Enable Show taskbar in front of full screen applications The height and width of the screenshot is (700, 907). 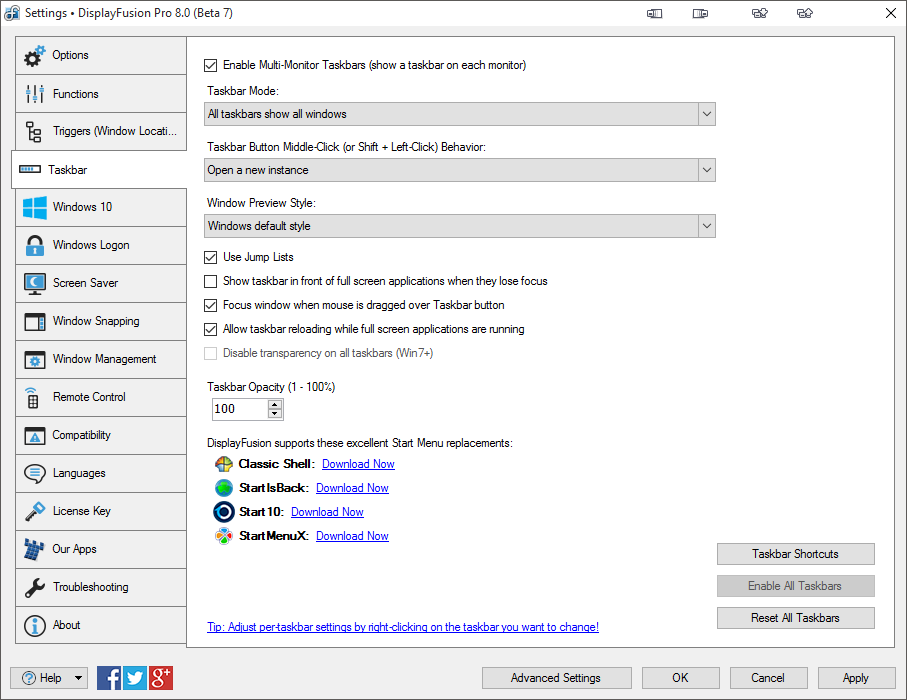210,281
